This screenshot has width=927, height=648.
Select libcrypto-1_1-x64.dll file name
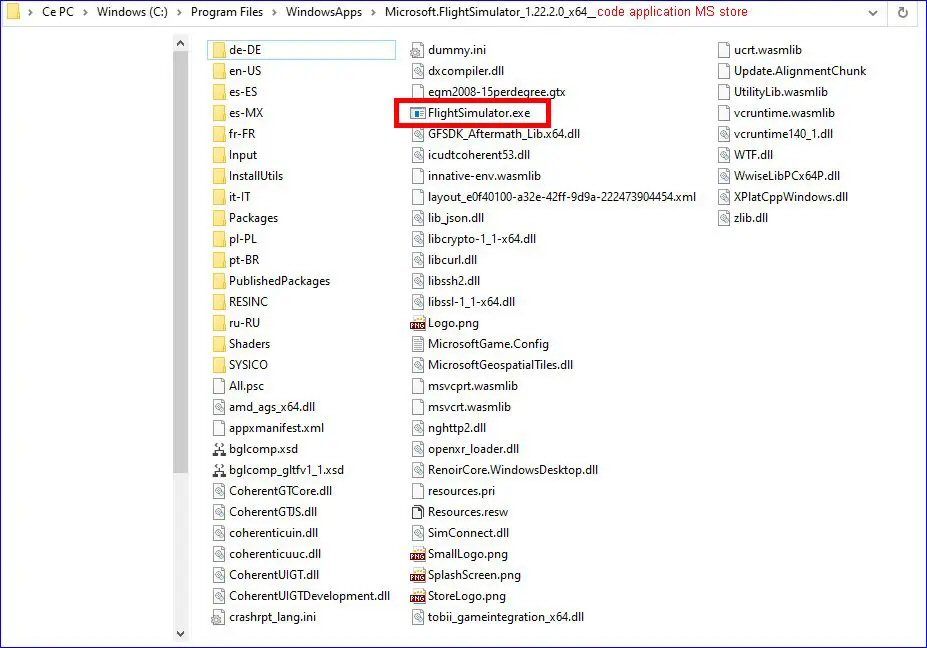(x=482, y=239)
